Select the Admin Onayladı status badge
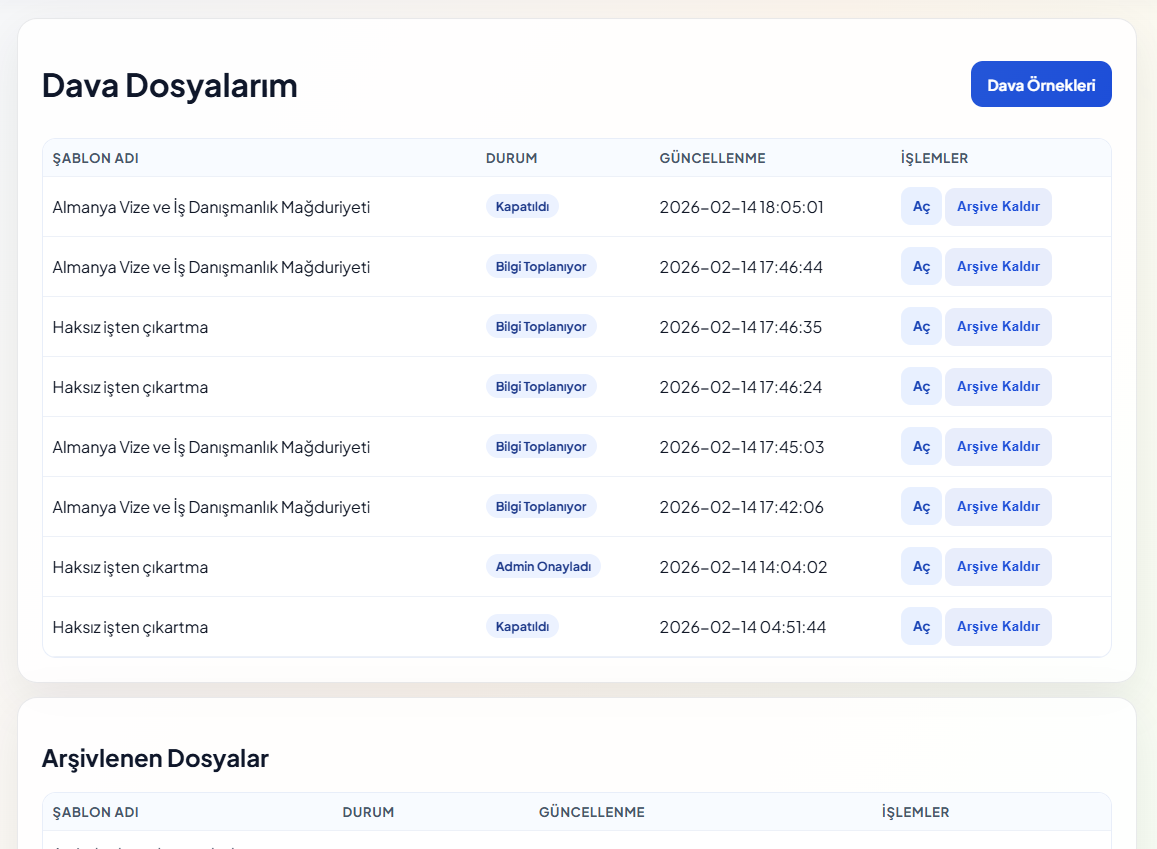Screen dimensions: 1157x849 [x=542, y=566]
